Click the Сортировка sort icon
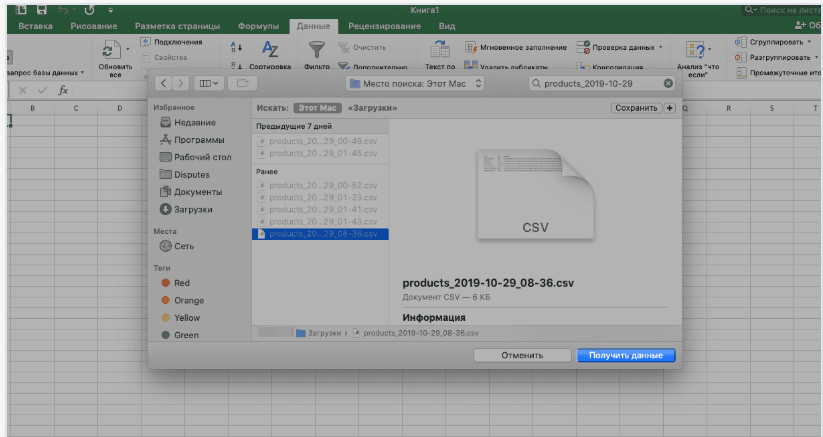The width and height of the screenshot is (823, 437). pos(270,50)
